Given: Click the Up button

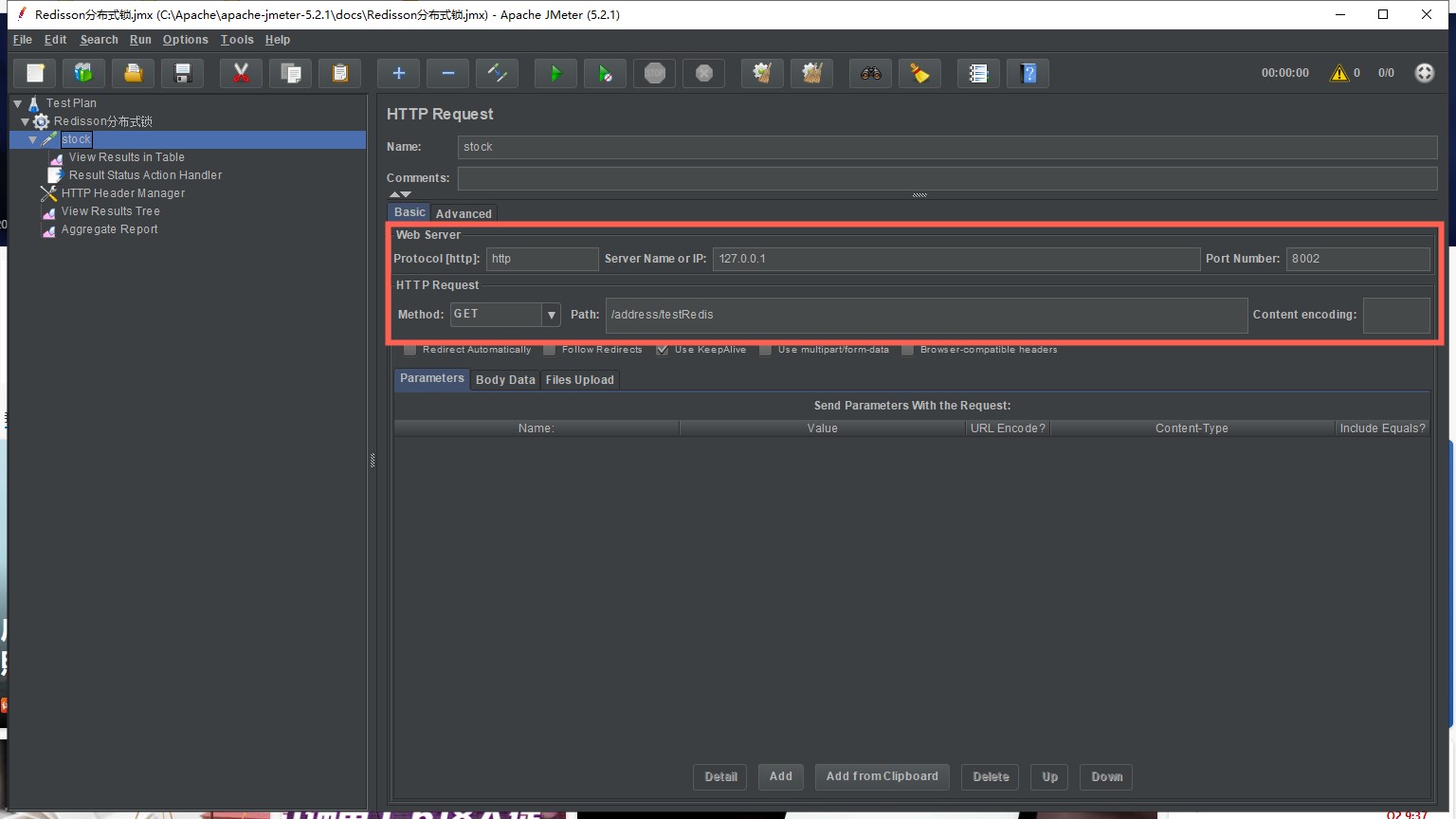Looking at the screenshot, I should click(x=1050, y=777).
